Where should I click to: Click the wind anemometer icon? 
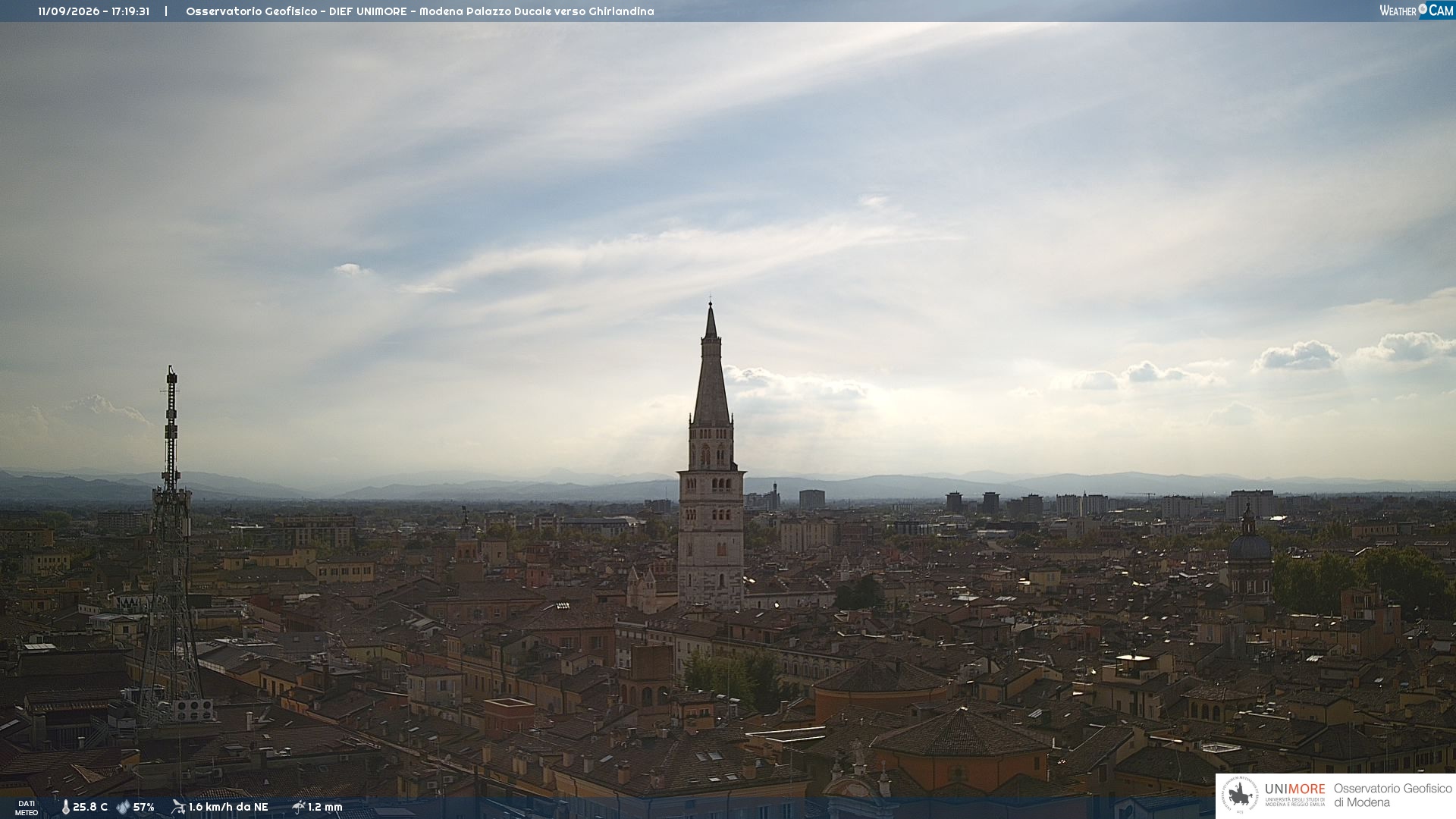pyautogui.click(x=178, y=807)
